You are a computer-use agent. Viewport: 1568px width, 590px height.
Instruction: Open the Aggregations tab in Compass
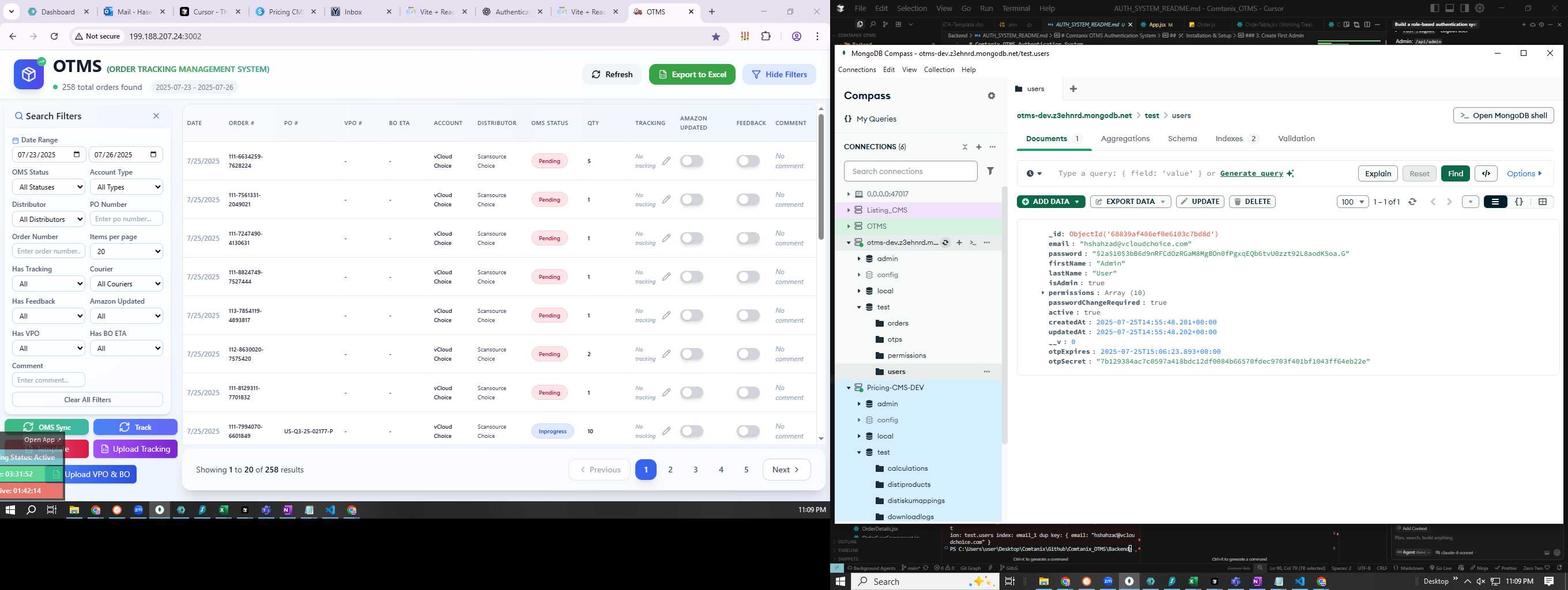pos(1125,139)
